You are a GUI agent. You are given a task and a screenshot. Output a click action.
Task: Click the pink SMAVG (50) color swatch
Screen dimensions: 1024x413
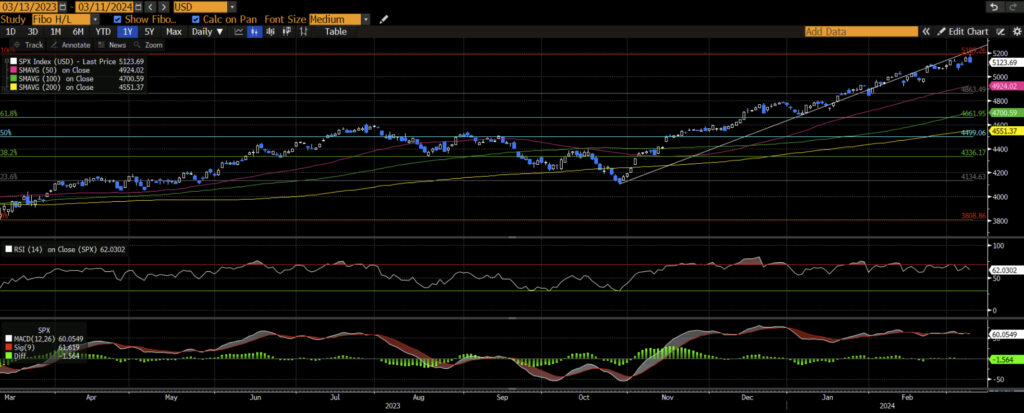pos(9,71)
